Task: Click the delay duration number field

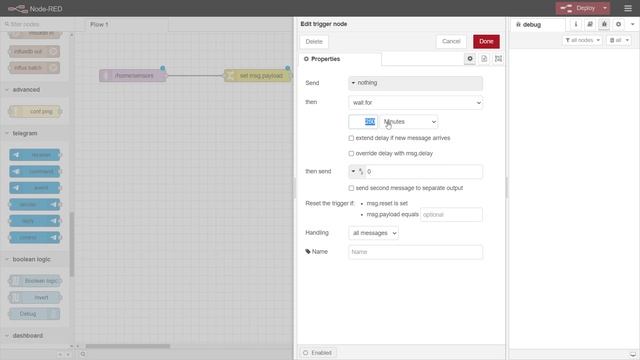Action: tap(363, 122)
